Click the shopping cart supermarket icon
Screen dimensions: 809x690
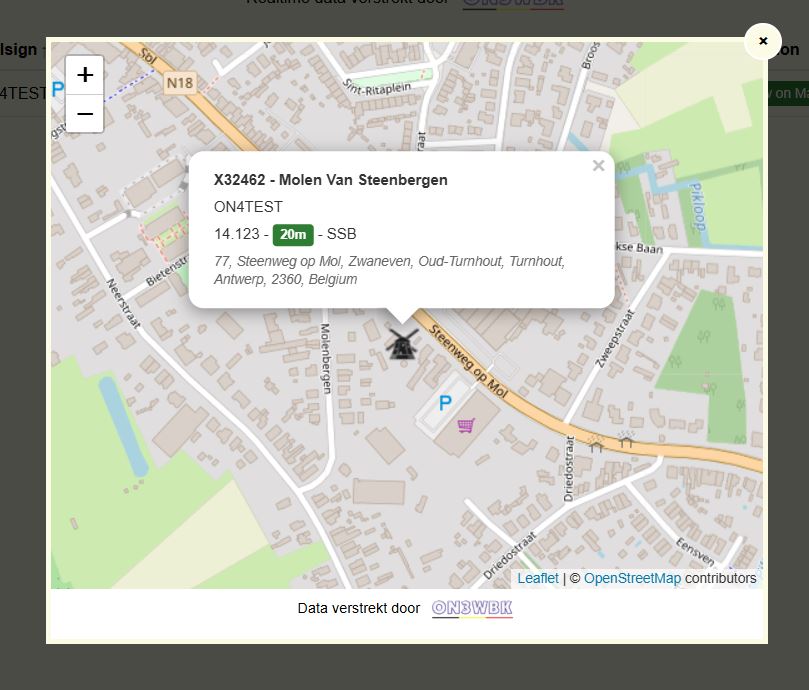click(466, 426)
